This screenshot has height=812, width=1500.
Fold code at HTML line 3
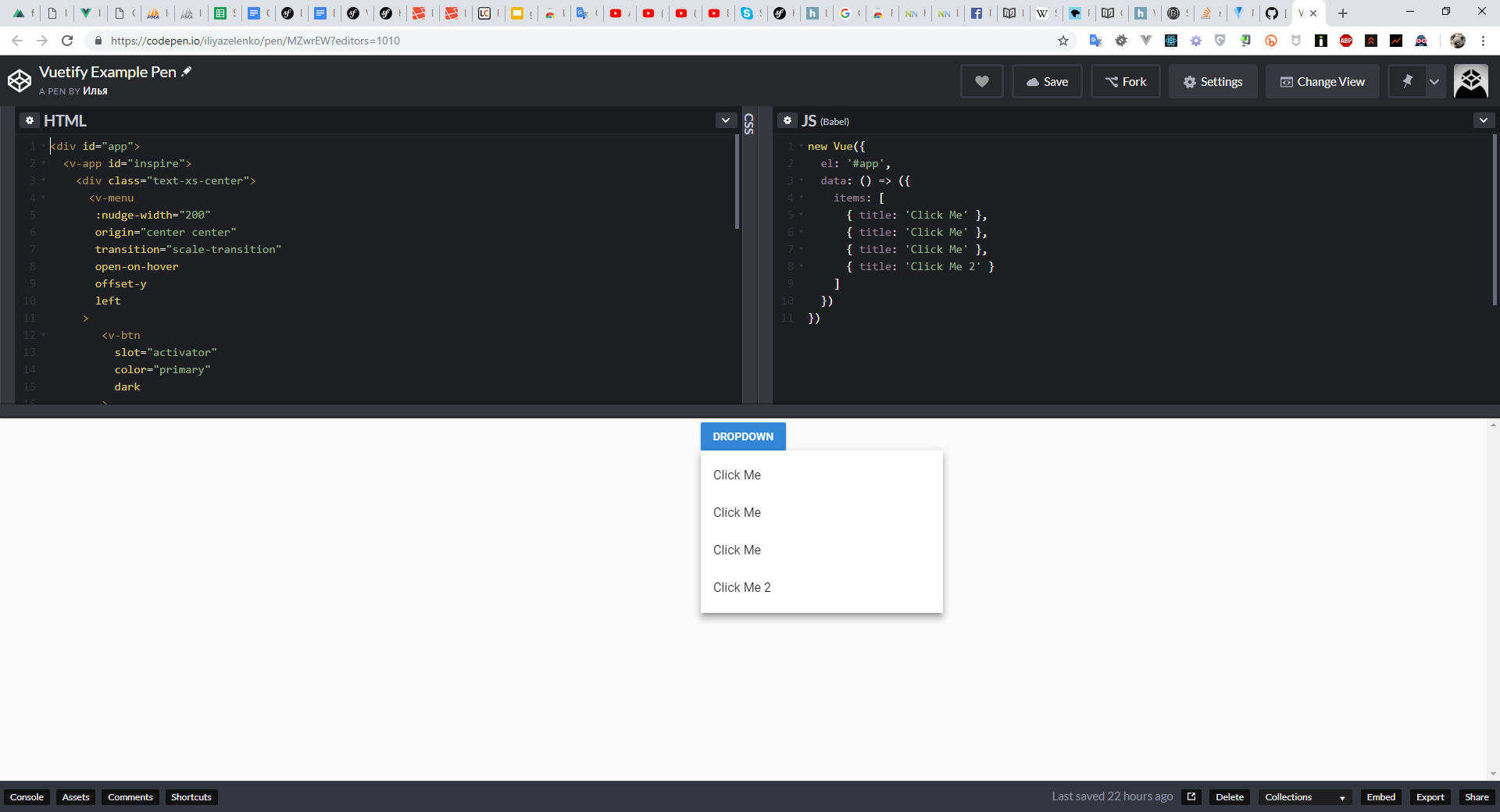[43, 180]
